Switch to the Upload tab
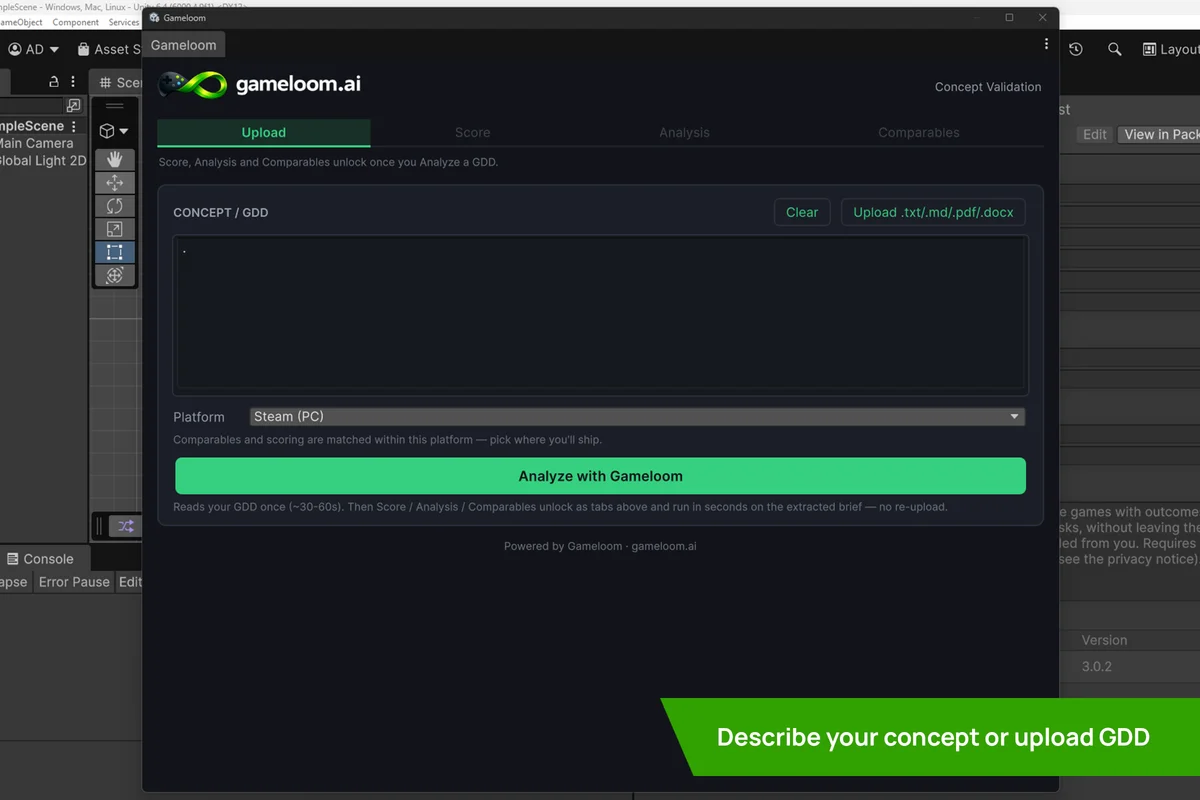This screenshot has width=1200, height=800. click(x=264, y=132)
